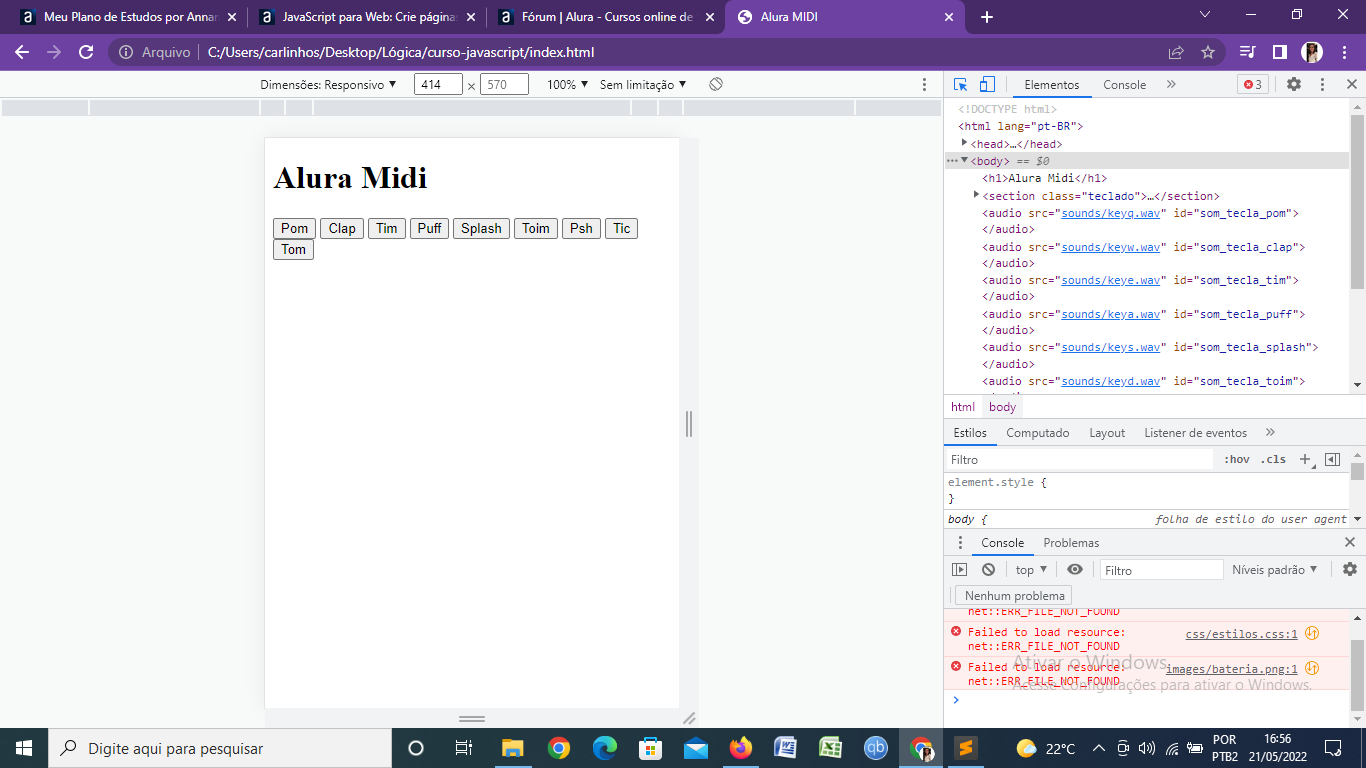This screenshot has width=1366, height=768.
Task: Go back in browser history
Action: (x=22, y=53)
